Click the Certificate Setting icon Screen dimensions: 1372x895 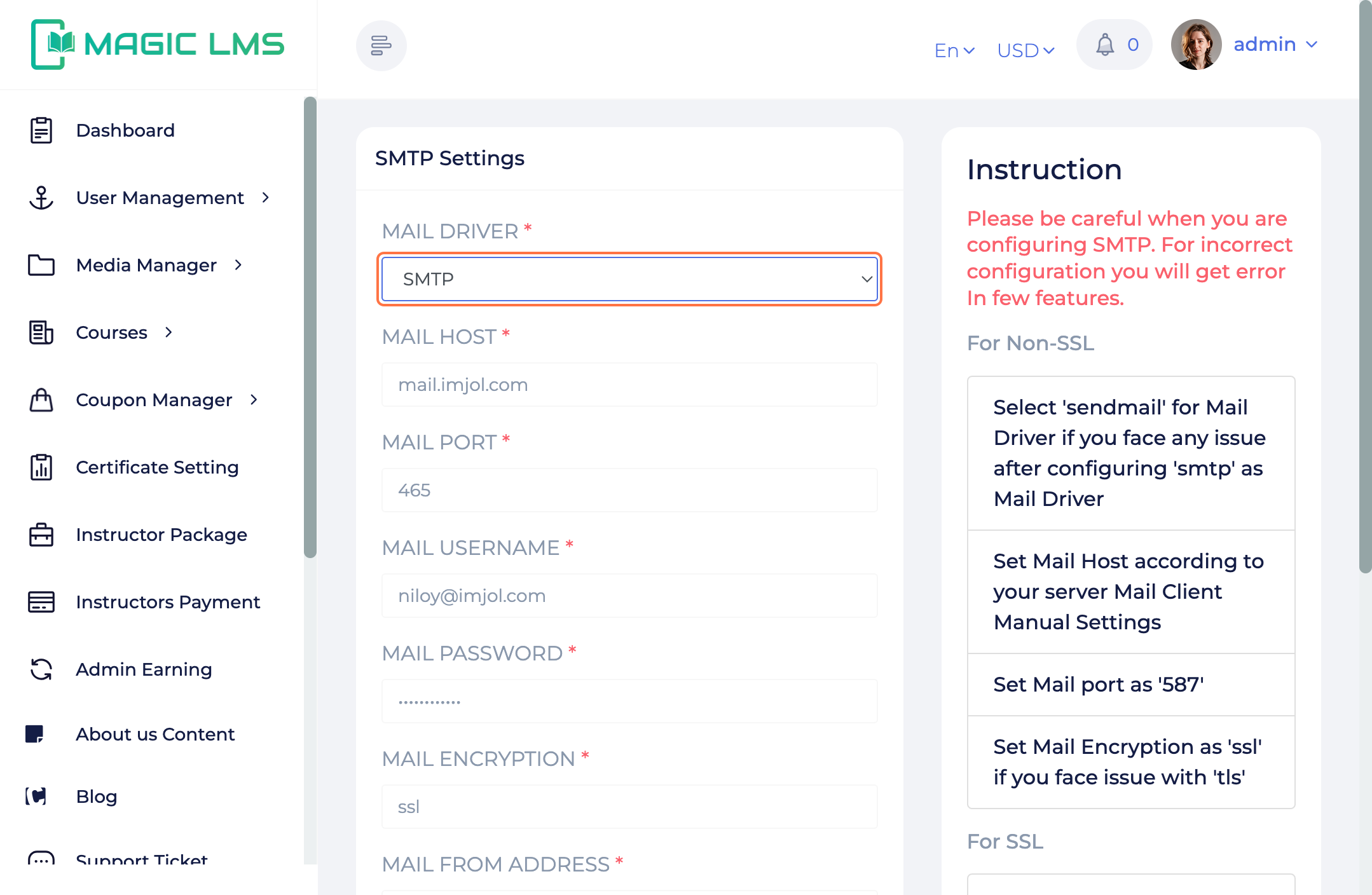[x=41, y=467]
